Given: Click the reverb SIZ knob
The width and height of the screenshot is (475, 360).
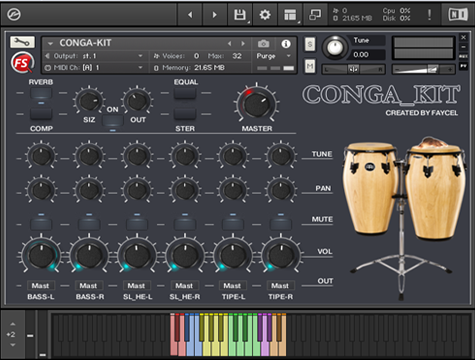Looking at the screenshot, I should click(x=89, y=101).
